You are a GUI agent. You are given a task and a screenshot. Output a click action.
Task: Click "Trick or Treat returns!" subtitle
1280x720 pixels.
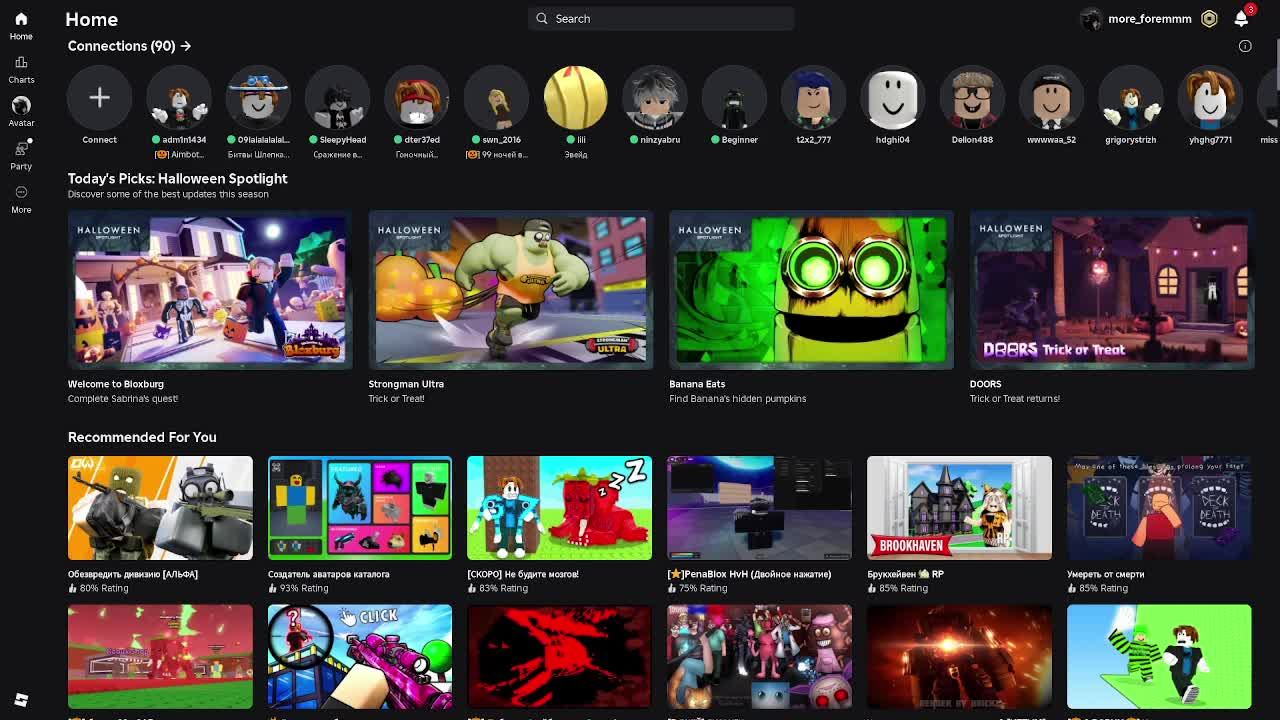click(1015, 399)
